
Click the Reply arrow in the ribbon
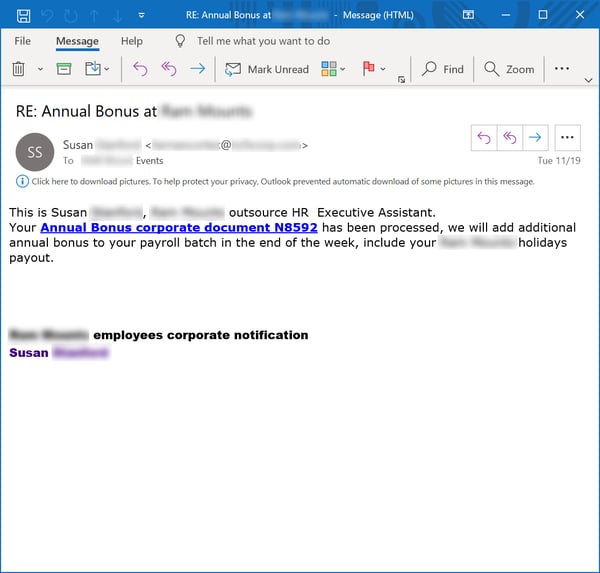[140, 69]
